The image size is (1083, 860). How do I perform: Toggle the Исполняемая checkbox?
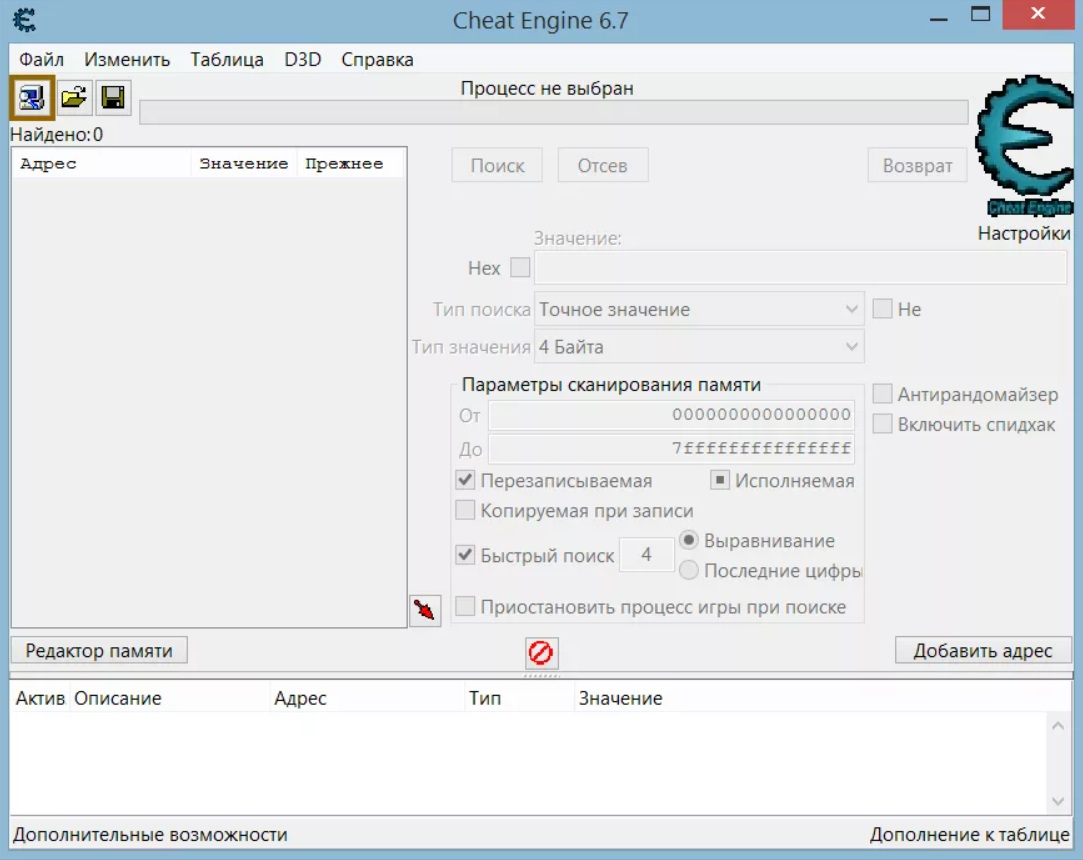click(x=720, y=480)
